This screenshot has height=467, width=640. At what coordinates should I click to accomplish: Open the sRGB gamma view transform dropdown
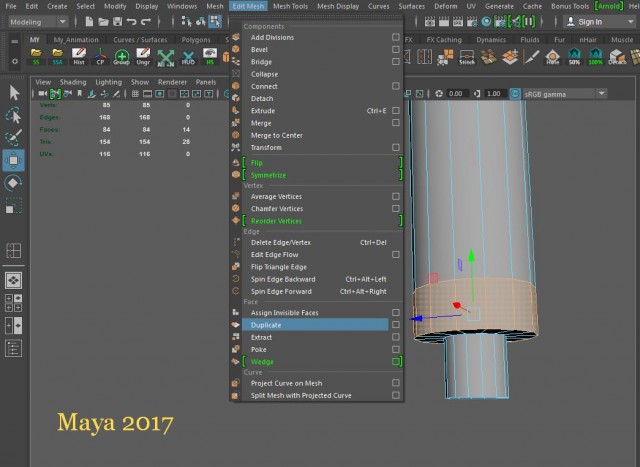pyautogui.click(x=564, y=94)
